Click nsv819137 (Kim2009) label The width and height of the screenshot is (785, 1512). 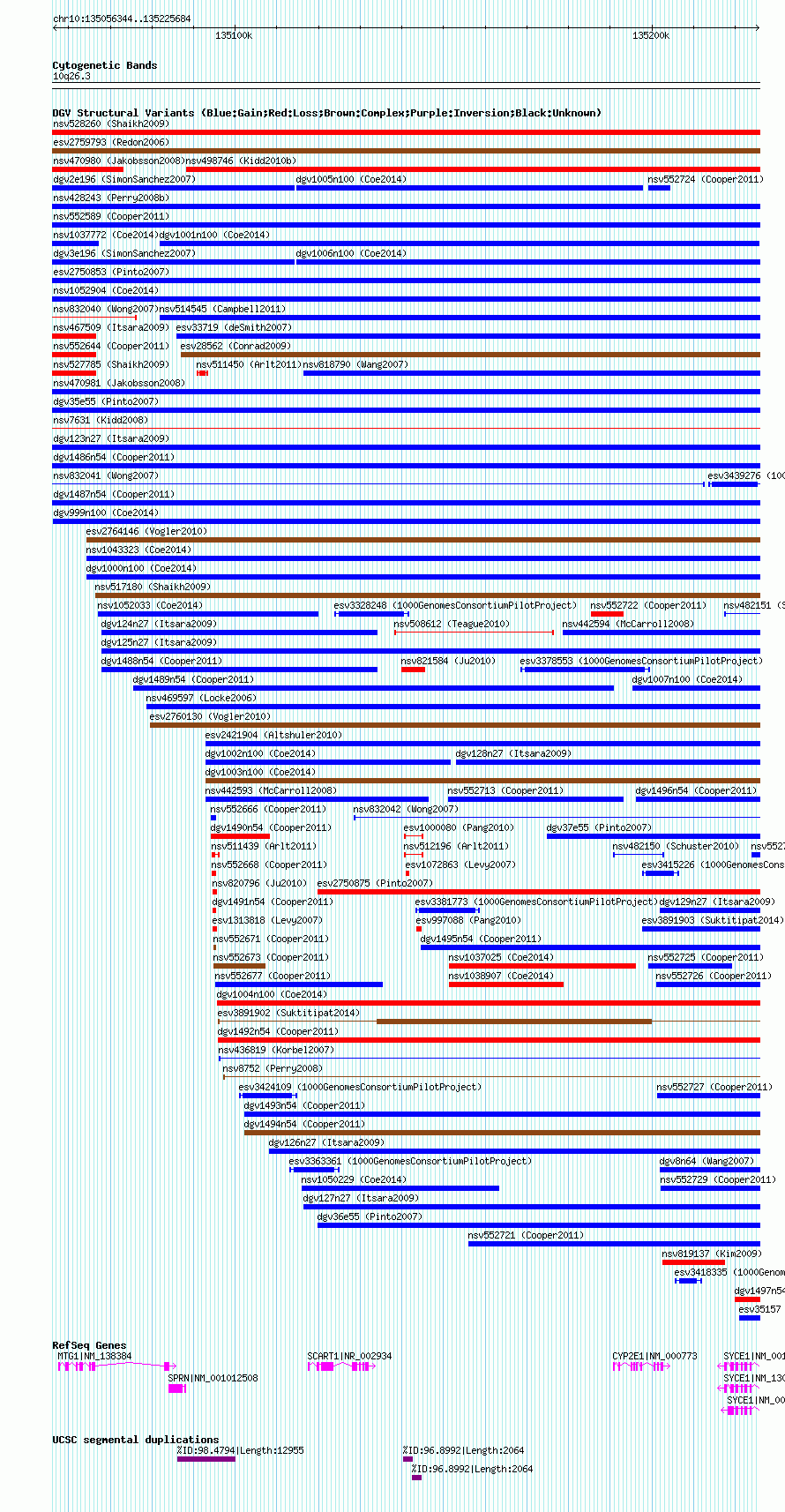click(x=711, y=1254)
